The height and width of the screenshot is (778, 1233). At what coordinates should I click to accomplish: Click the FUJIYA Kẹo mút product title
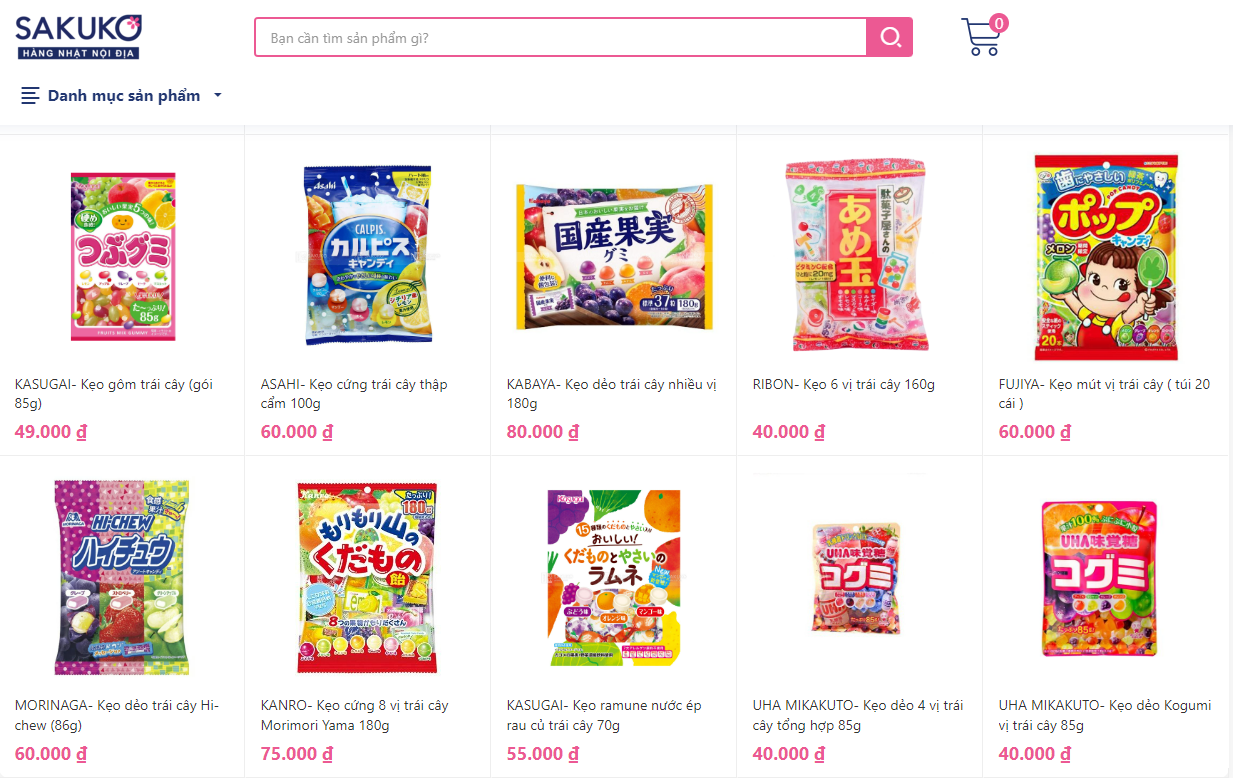pos(1105,394)
